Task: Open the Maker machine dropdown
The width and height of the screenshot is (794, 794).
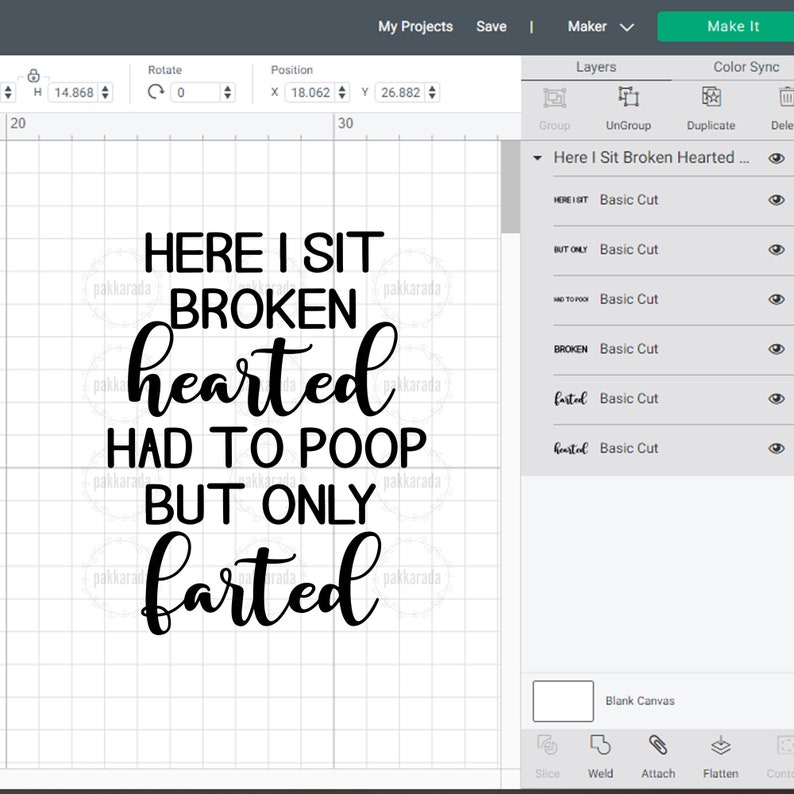Action: tap(601, 26)
